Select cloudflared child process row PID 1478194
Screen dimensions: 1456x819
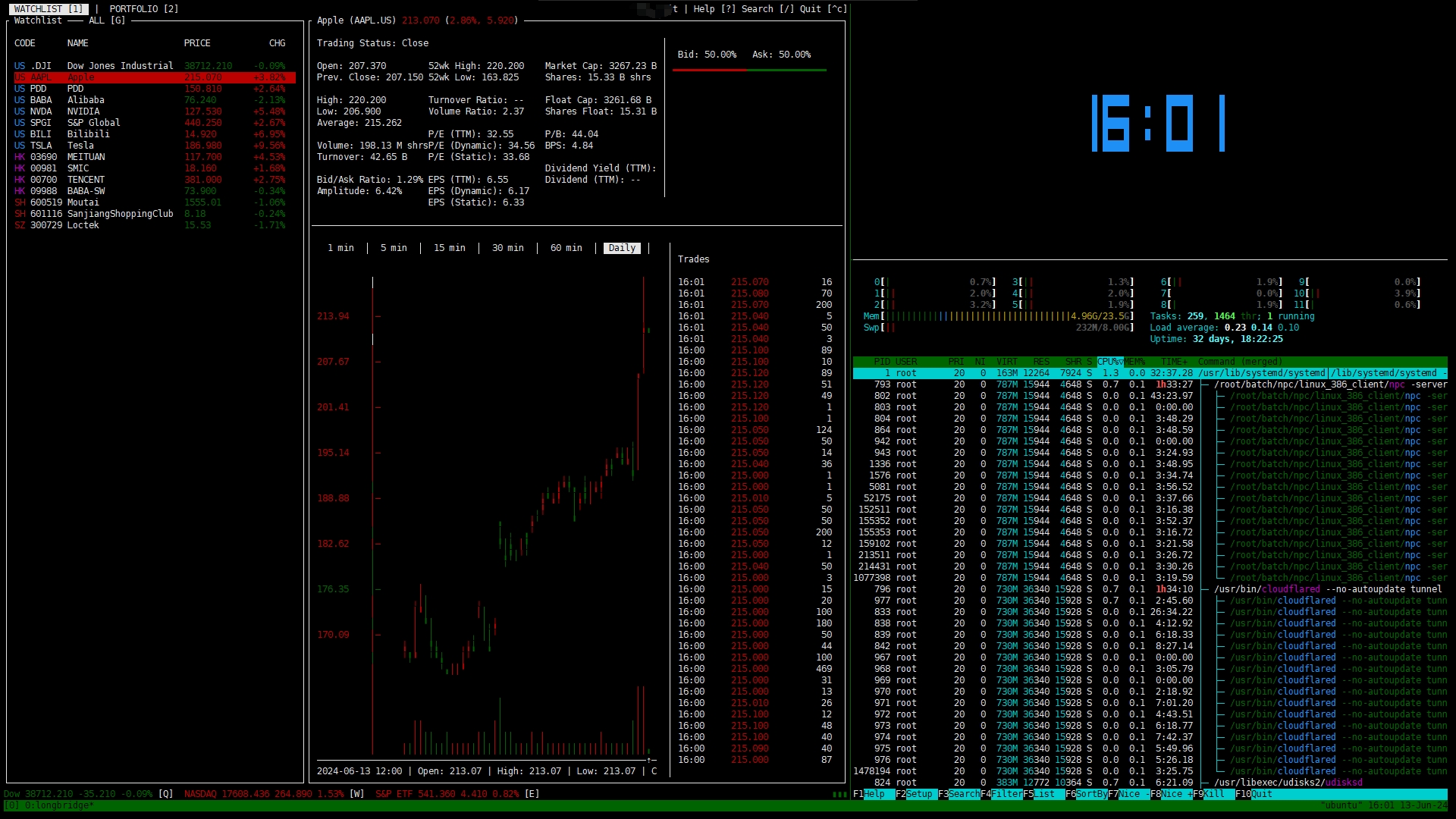(x=1150, y=771)
